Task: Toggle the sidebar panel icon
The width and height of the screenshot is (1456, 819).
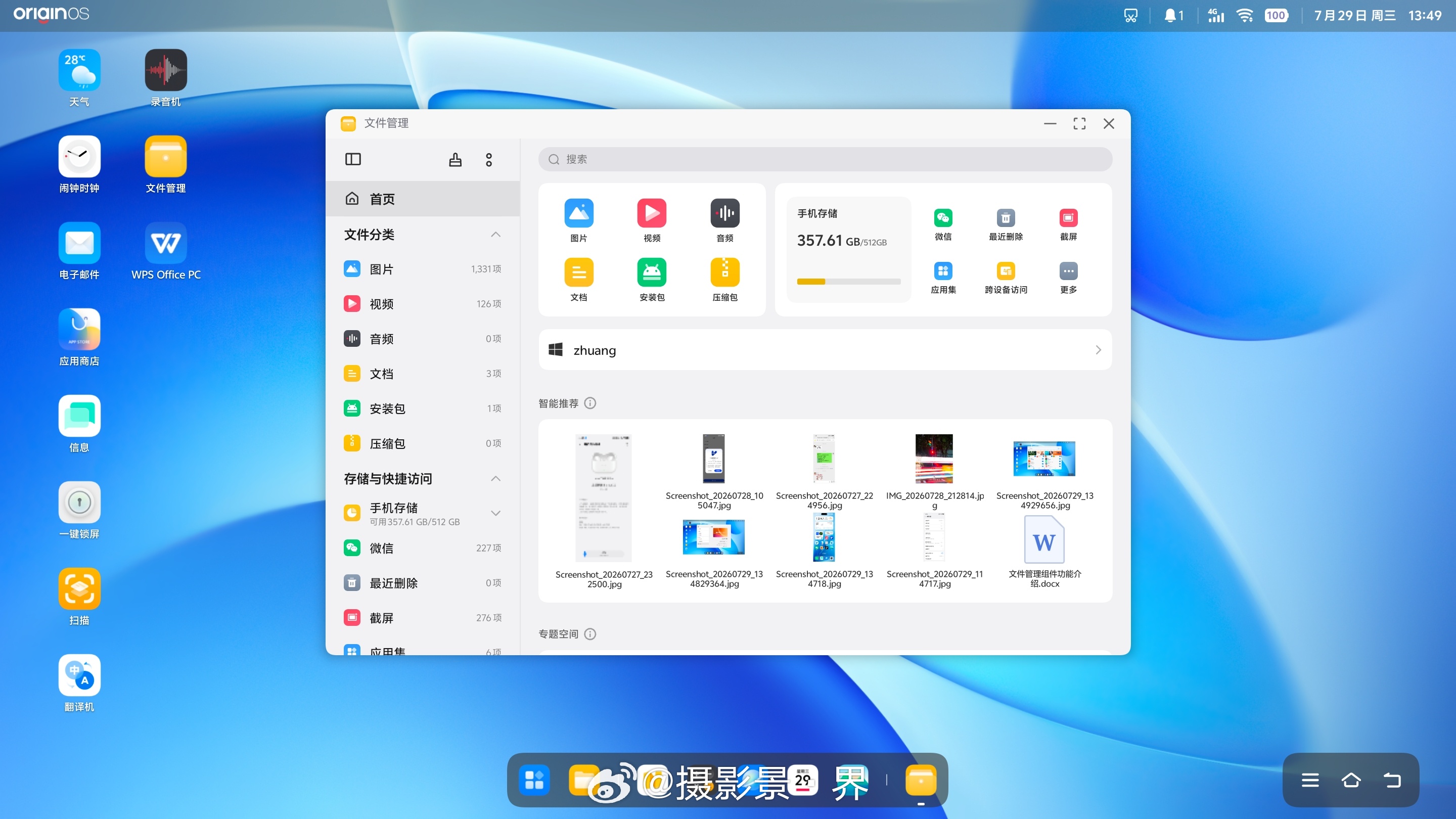Action: click(x=353, y=159)
